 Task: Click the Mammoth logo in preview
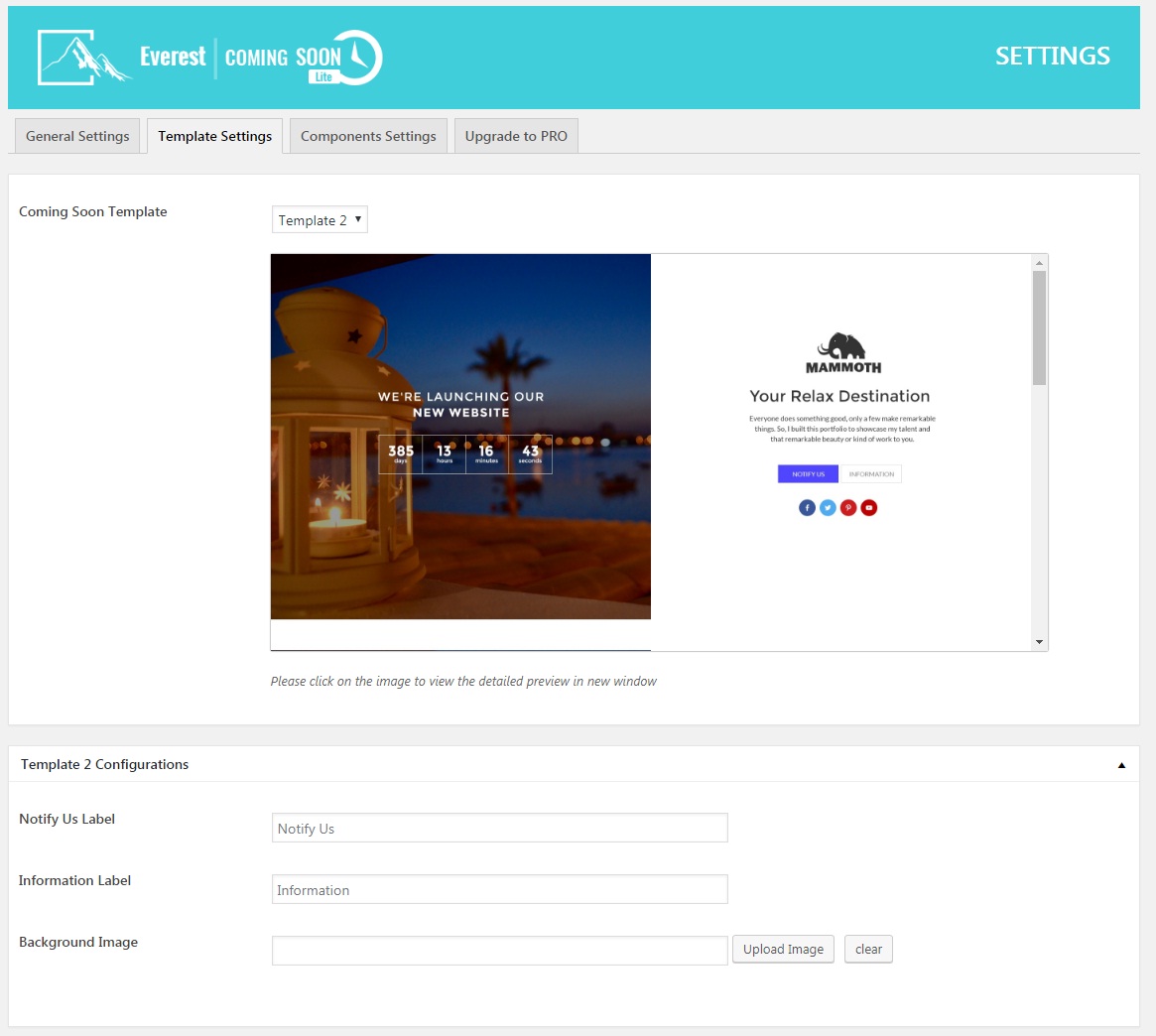click(842, 353)
